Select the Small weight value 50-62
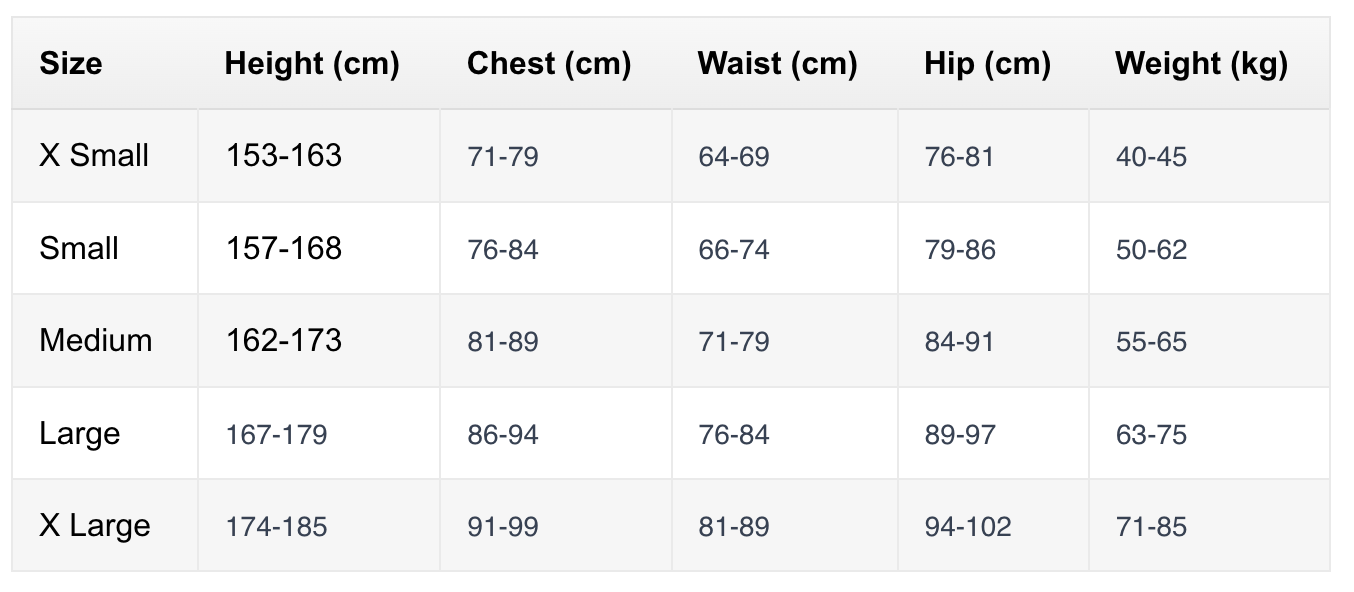This screenshot has height=592, width=1354. point(1151,249)
